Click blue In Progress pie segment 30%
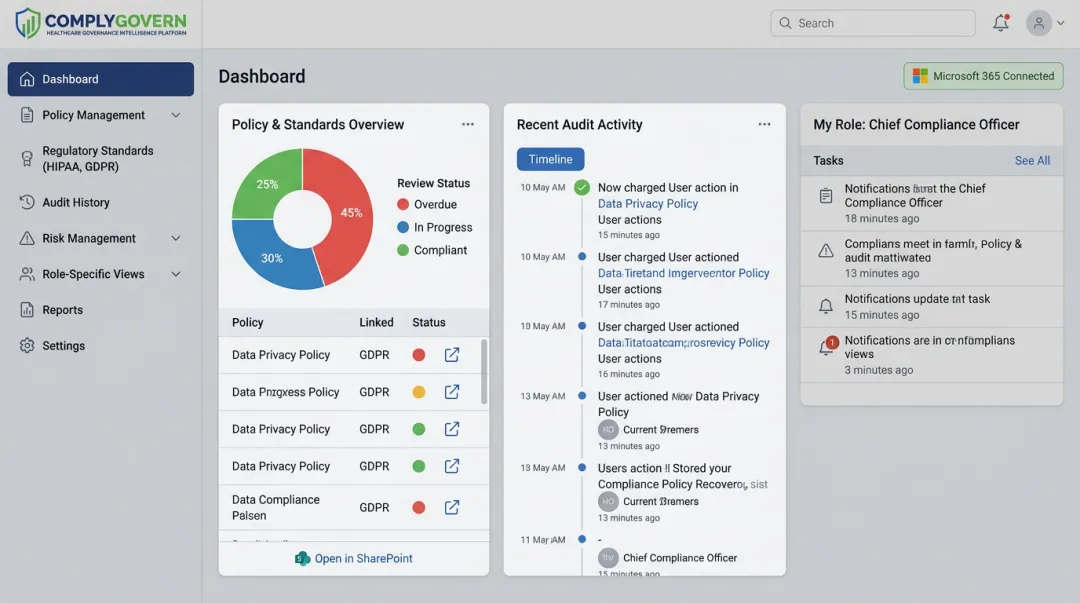 point(272,256)
